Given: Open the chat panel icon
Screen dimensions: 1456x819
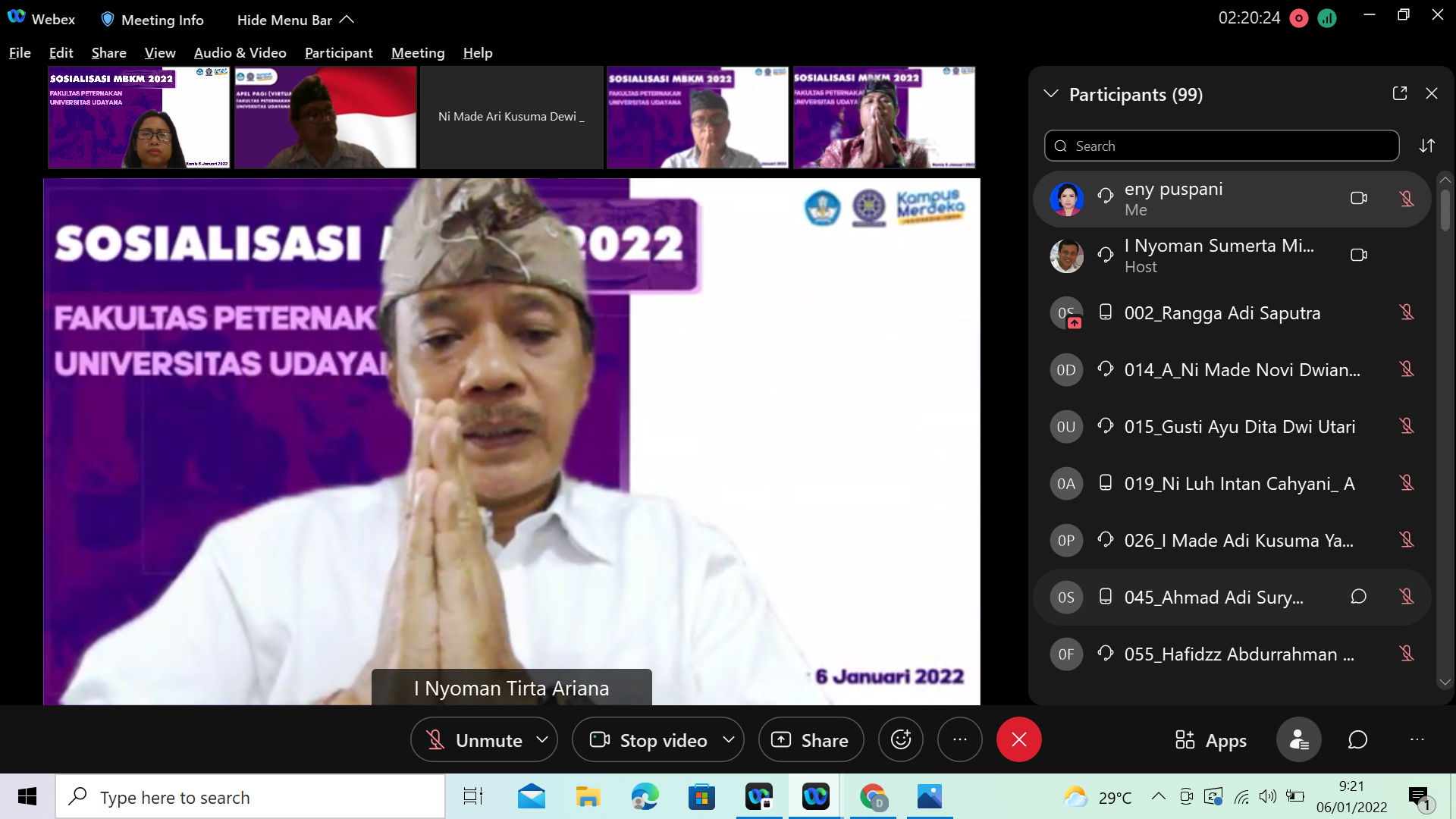Looking at the screenshot, I should [x=1357, y=739].
